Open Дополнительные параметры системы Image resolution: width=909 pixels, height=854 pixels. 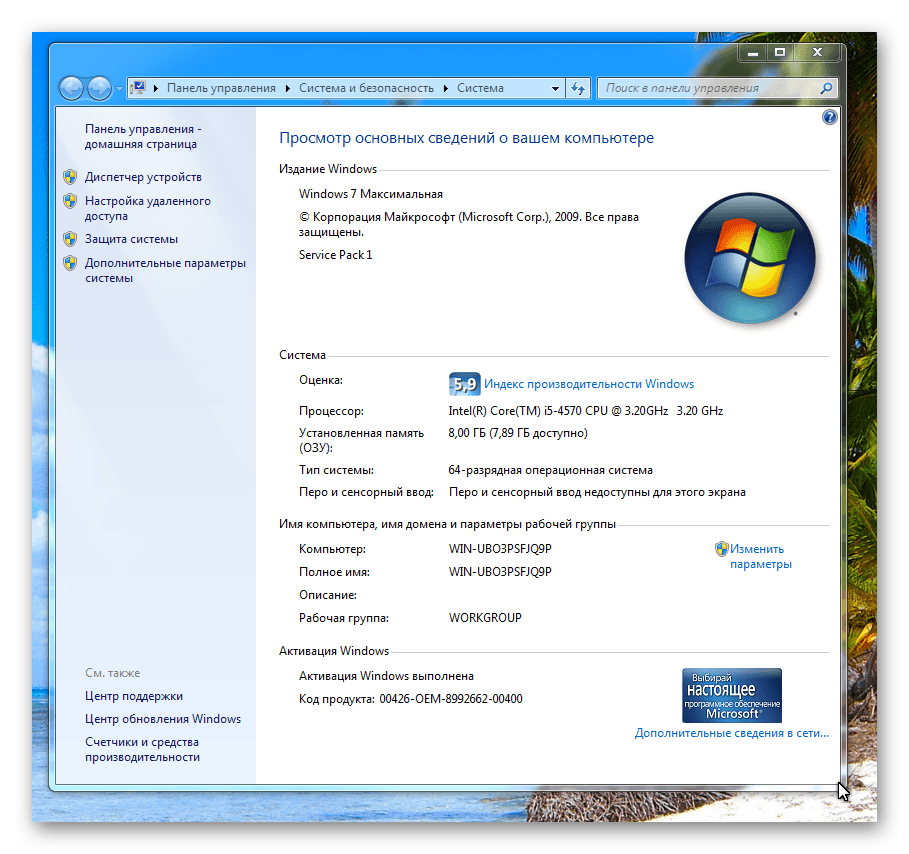(164, 270)
